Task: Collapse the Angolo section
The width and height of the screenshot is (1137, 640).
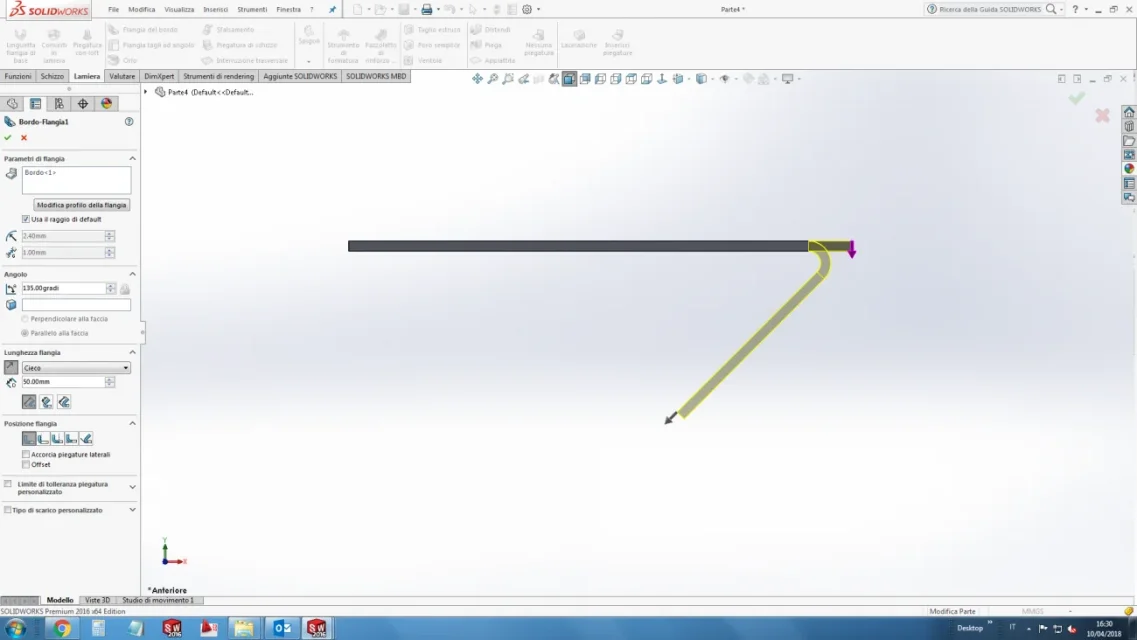Action: (x=133, y=274)
